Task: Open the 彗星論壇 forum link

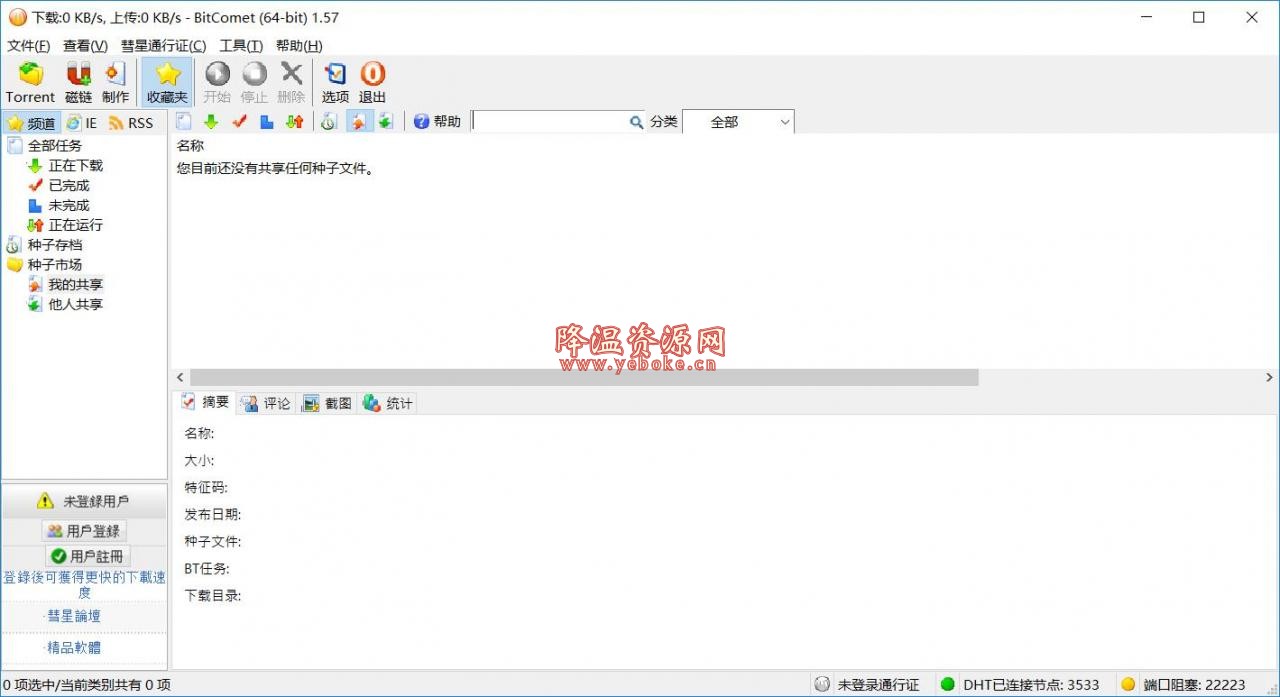Action: pos(74,616)
